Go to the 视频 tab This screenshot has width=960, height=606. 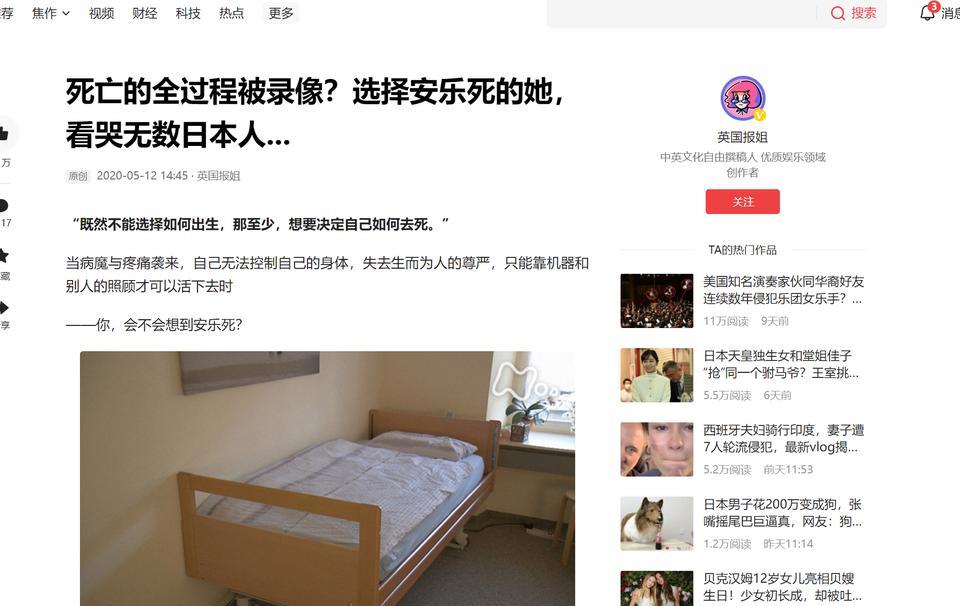[x=102, y=13]
